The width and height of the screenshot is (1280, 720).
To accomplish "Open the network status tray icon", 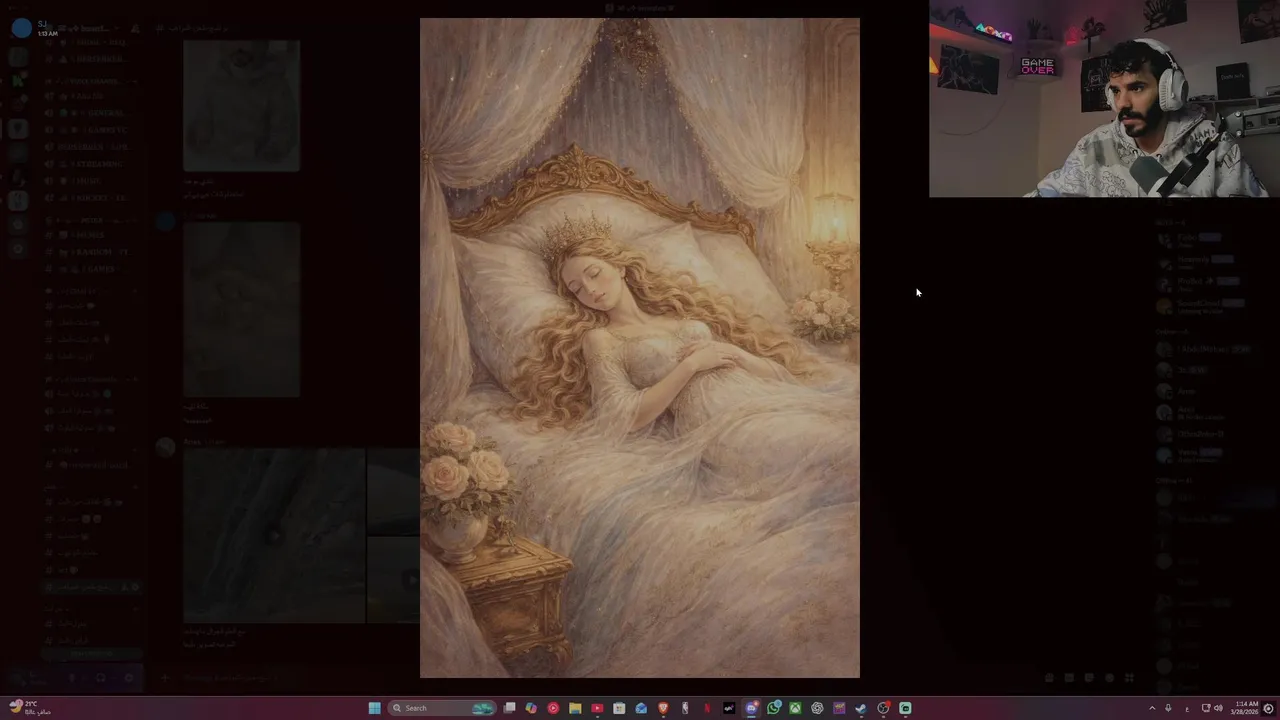I will (x=1206, y=708).
